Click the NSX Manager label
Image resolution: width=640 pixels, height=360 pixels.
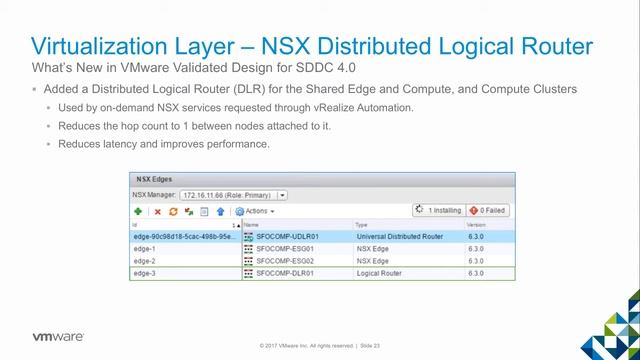coord(154,195)
